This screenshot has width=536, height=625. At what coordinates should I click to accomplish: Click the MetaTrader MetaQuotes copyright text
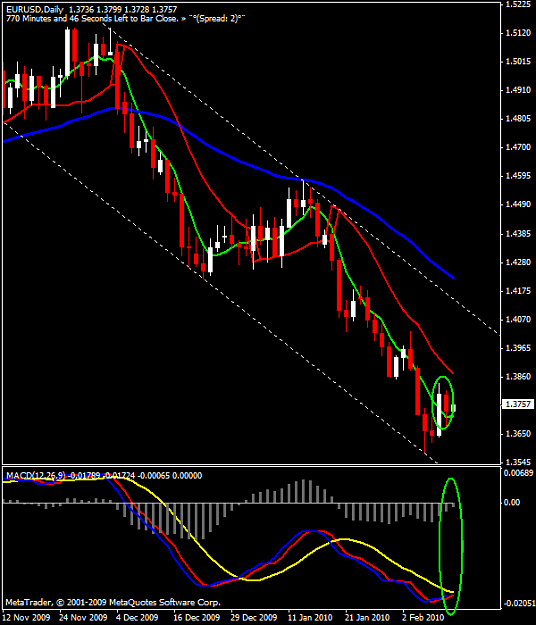click(x=113, y=602)
